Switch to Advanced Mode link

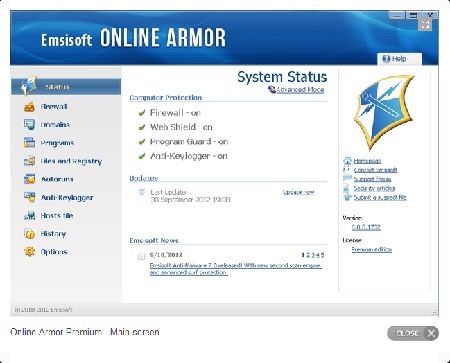pyautogui.click(x=300, y=89)
